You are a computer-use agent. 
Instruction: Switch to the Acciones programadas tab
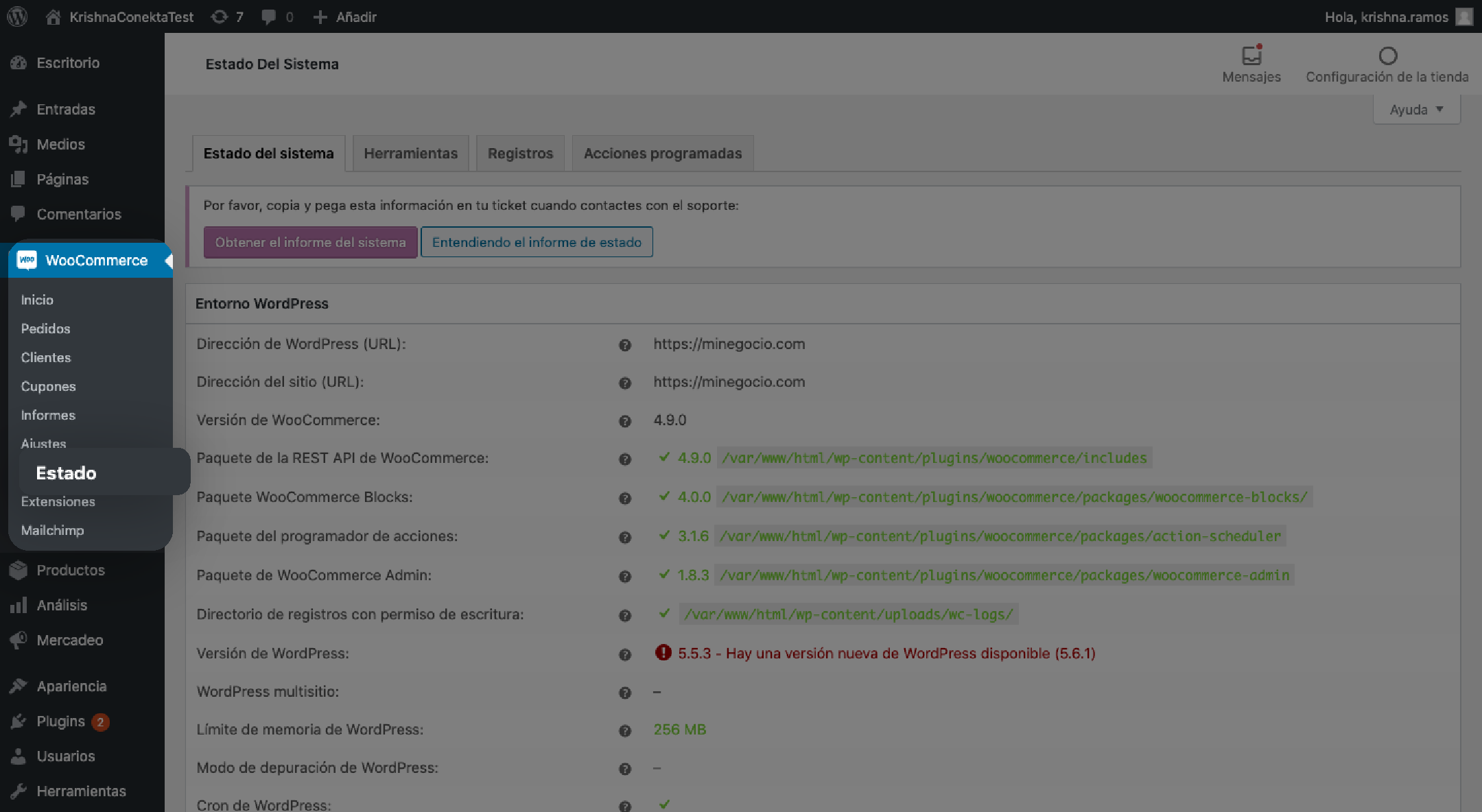[x=663, y=153]
